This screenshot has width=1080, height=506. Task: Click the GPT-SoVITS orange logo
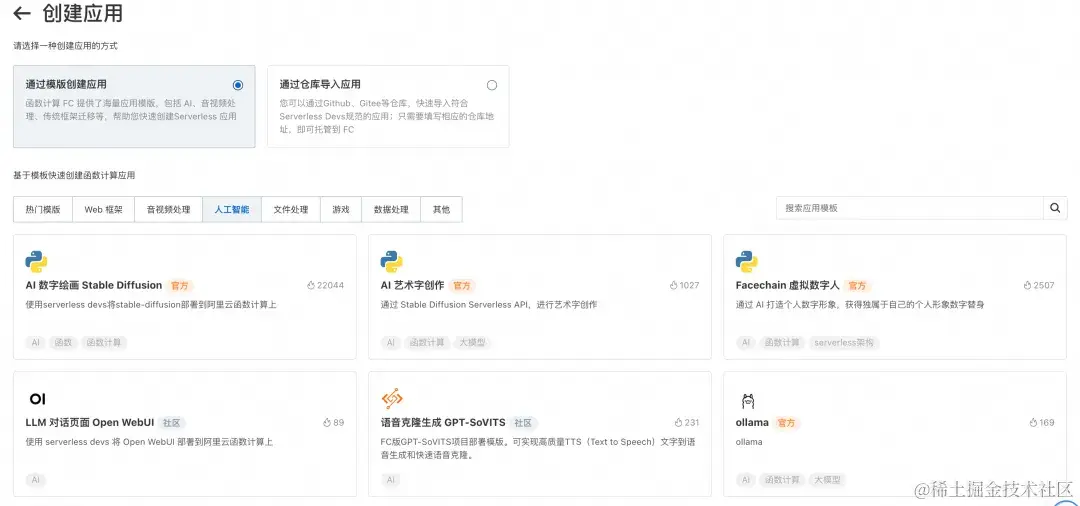coord(392,399)
